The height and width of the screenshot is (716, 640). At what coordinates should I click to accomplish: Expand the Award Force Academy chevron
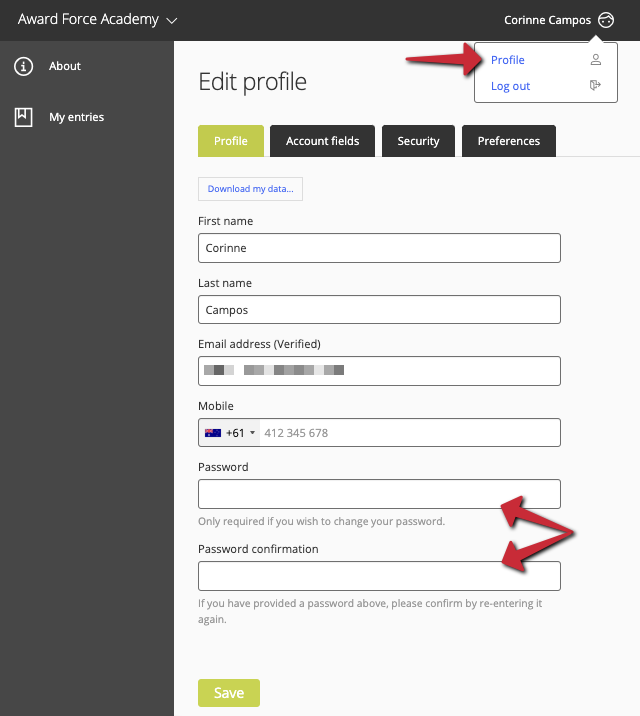coord(172,21)
